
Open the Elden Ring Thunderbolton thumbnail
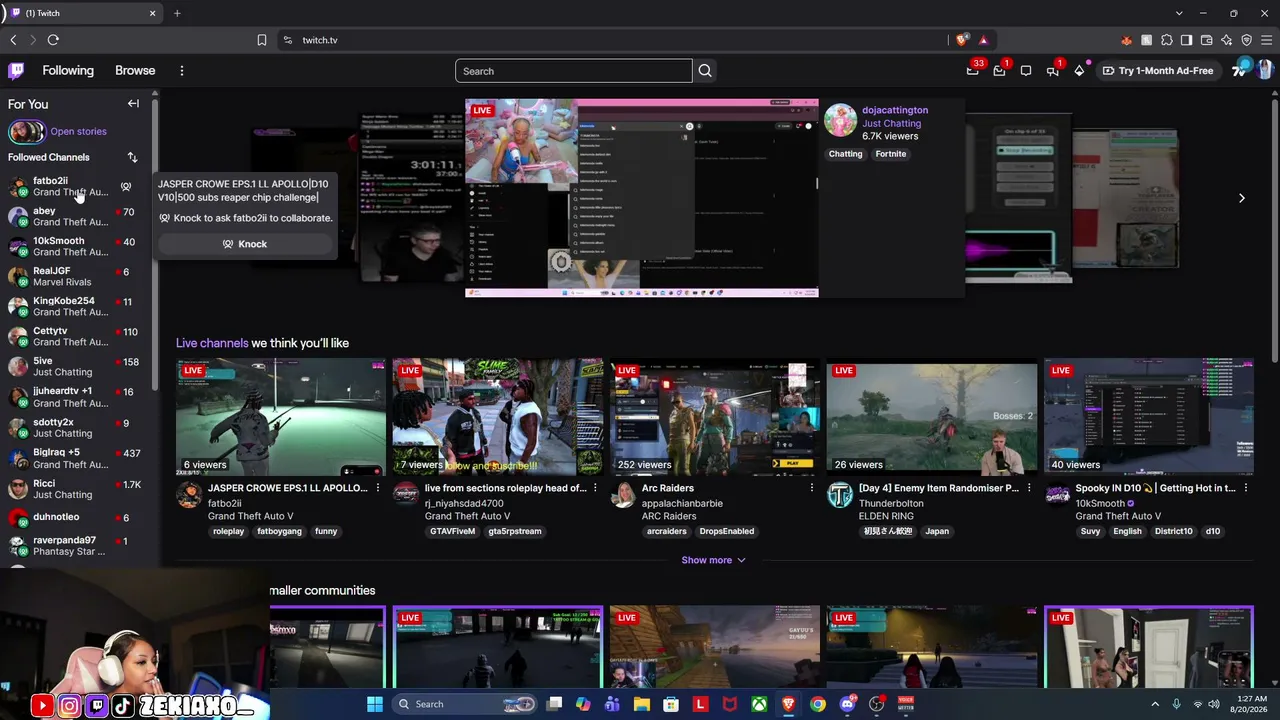(x=931, y=417)
